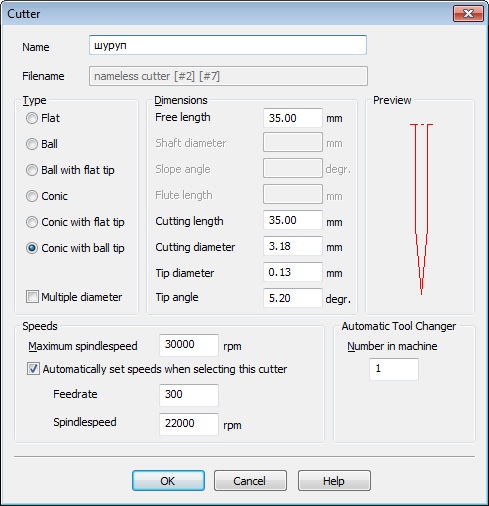This screenshot has height=506, width=489.
Task: Click the Cutting length input
Action: pos(293,220)
